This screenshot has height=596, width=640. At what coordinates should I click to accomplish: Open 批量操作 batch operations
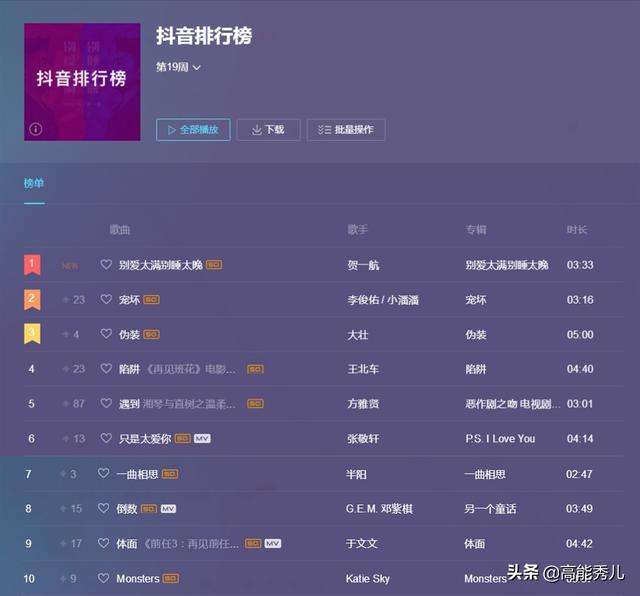(x=346, y=130)
